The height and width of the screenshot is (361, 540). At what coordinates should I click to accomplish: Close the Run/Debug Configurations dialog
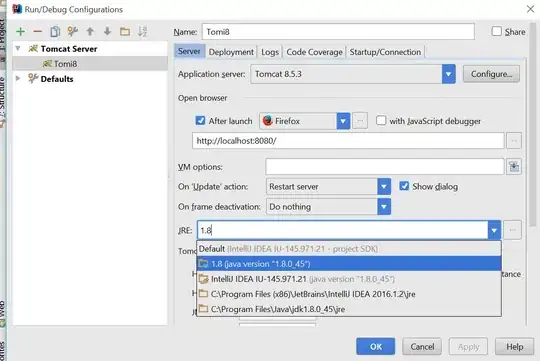(530, 9)
